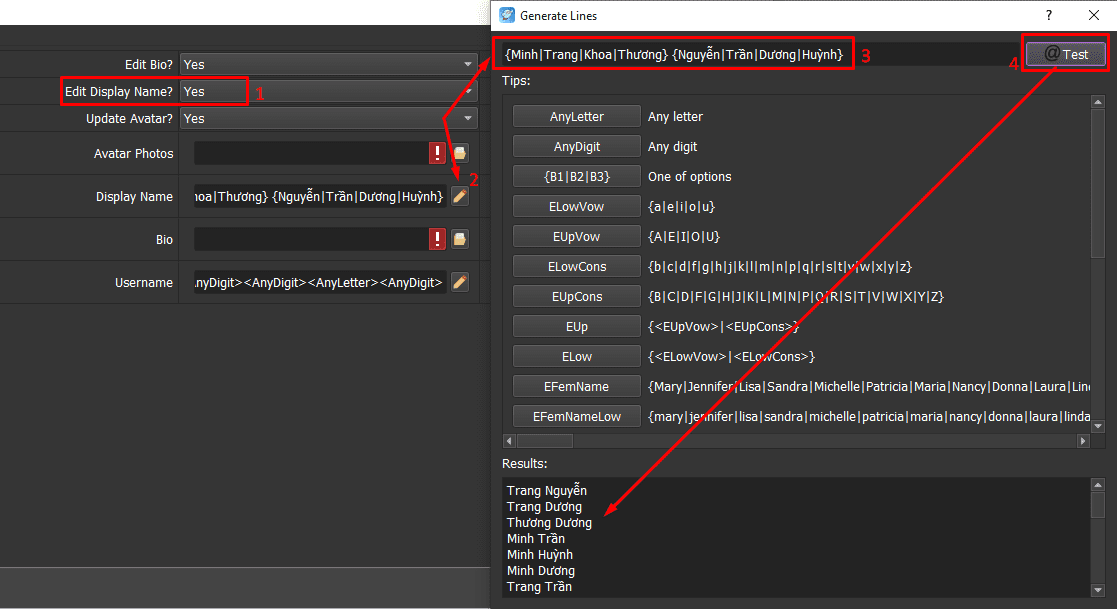Click the warning icon on the Bio field
Image resolution: width=1117 pixels, height=609 pixels.
coord(437,239)
